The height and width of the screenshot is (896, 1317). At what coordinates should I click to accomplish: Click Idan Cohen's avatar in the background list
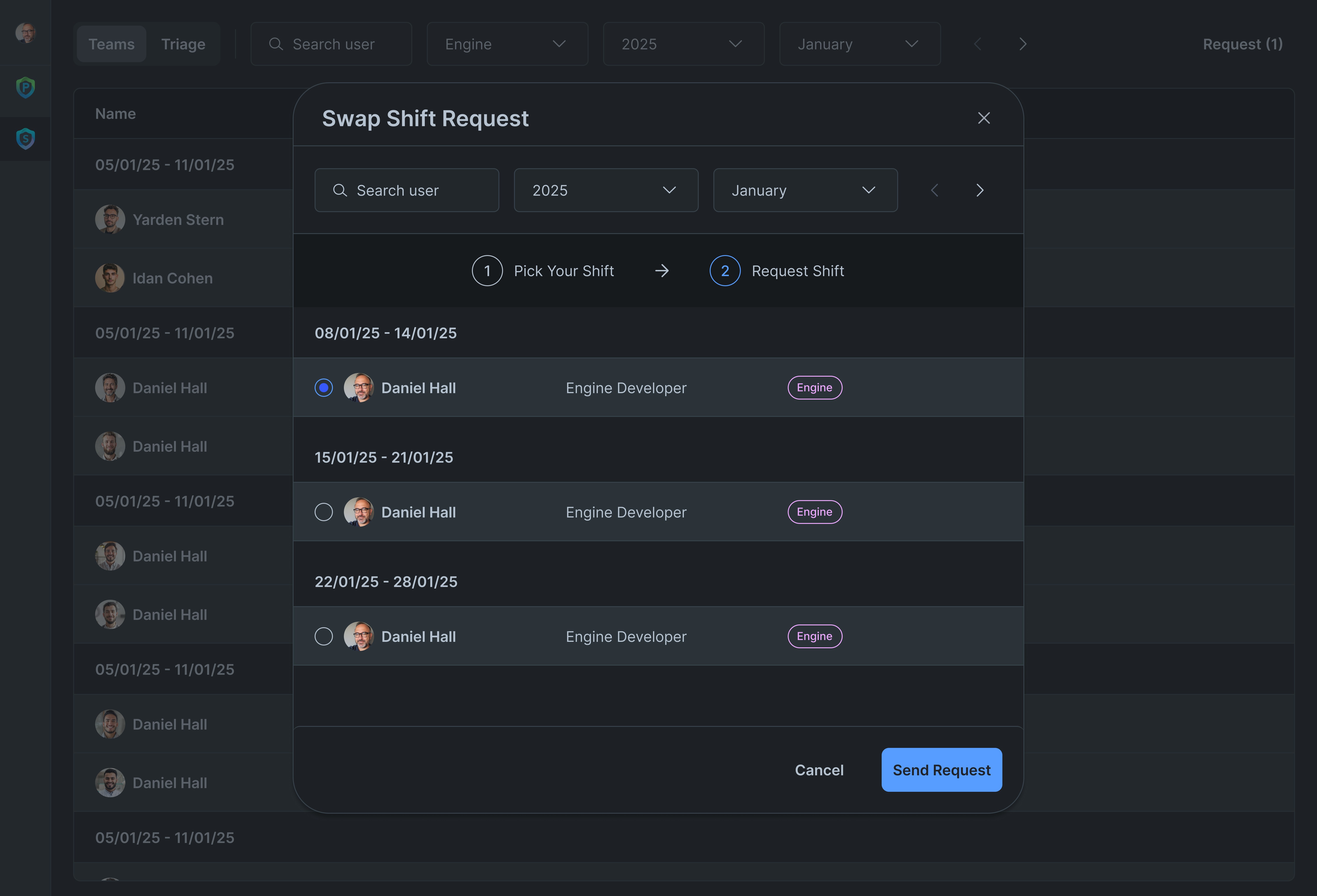[x=110, y=278]
